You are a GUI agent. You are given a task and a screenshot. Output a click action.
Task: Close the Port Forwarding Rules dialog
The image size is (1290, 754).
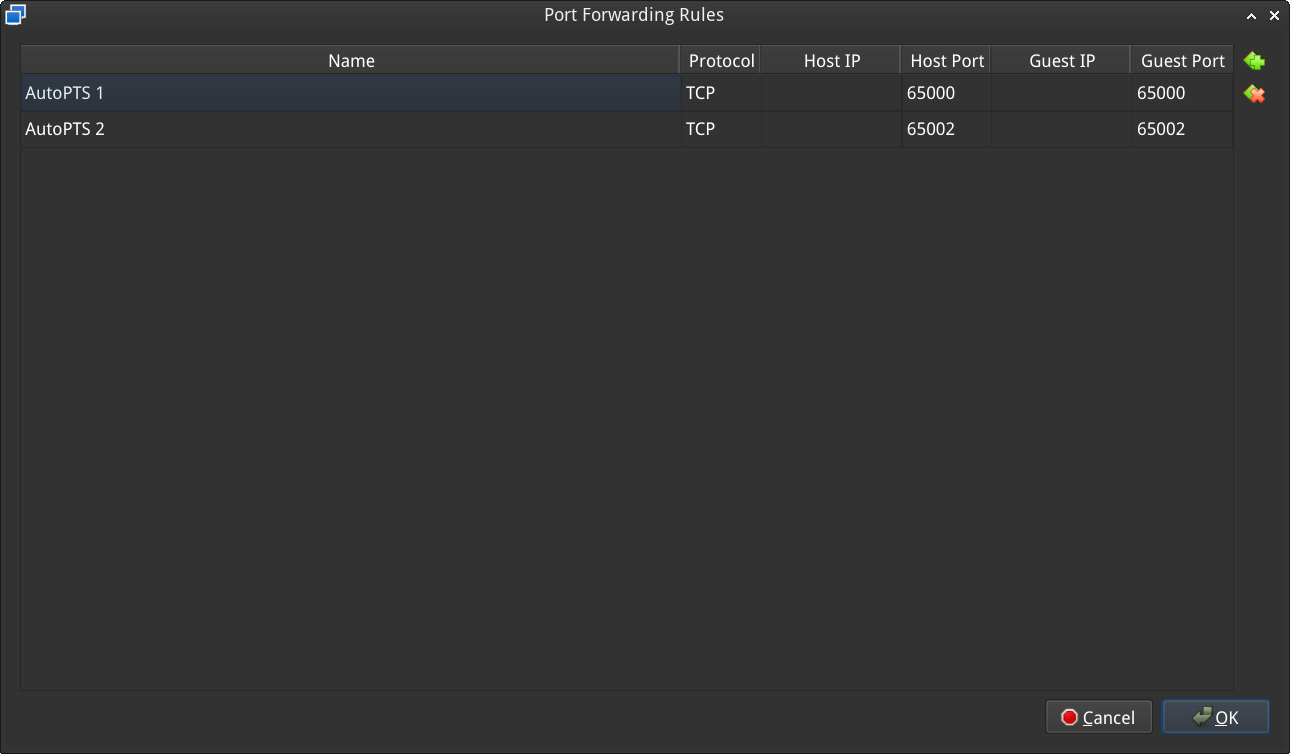tap(1274, 16)
